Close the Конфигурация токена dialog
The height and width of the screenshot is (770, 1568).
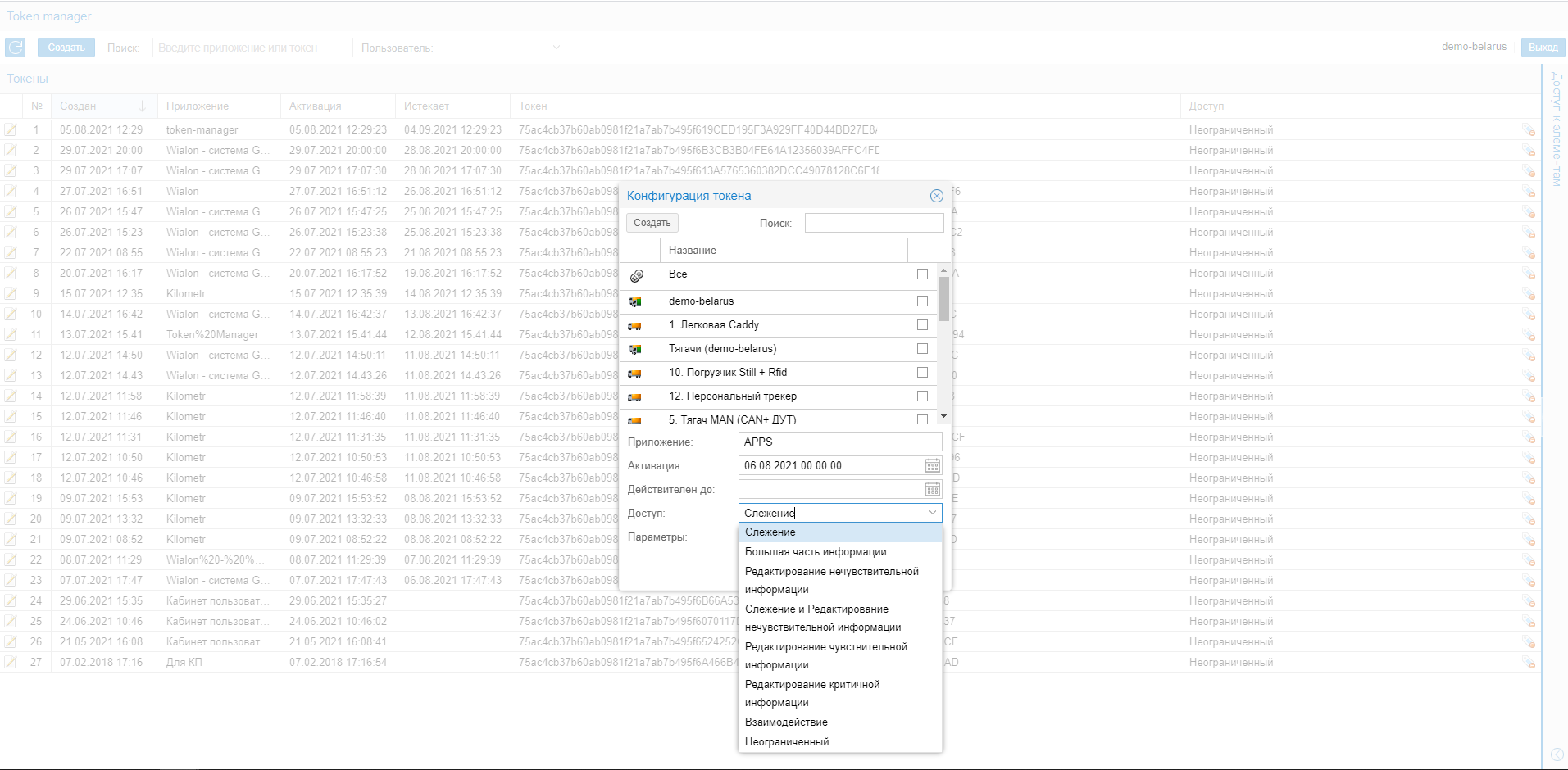pyautogui.click(x=936, y=196)
